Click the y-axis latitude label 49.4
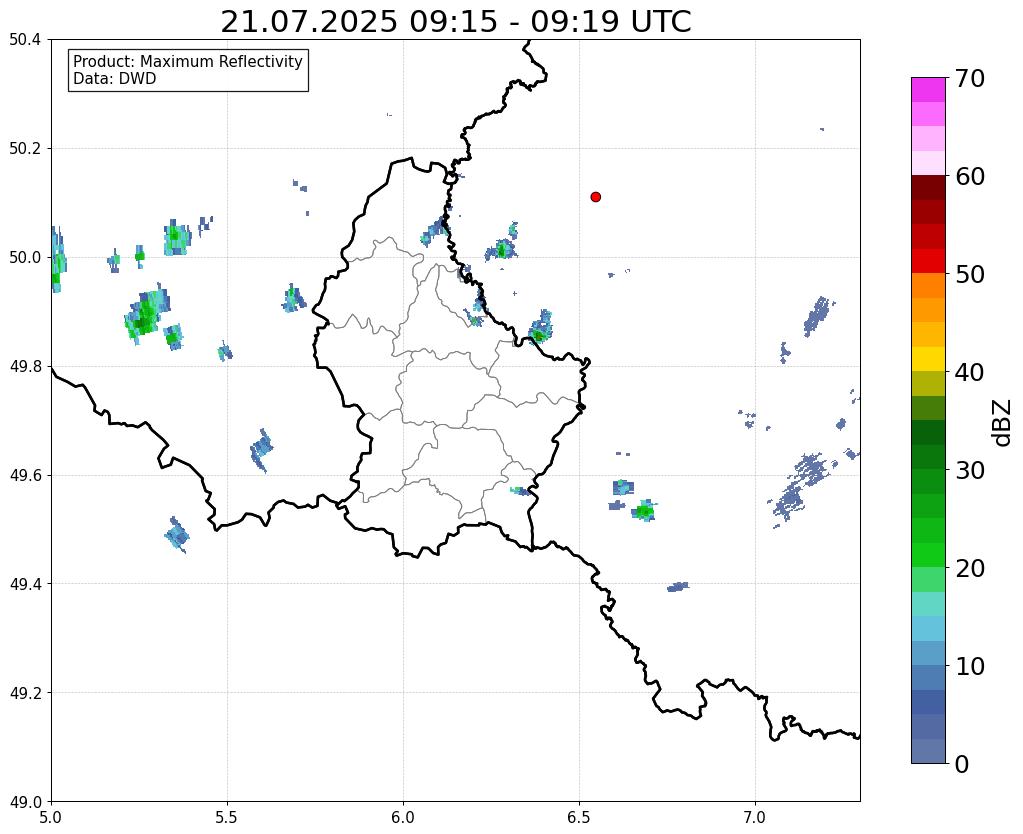 pyautogui.click(x=25, y=584)
